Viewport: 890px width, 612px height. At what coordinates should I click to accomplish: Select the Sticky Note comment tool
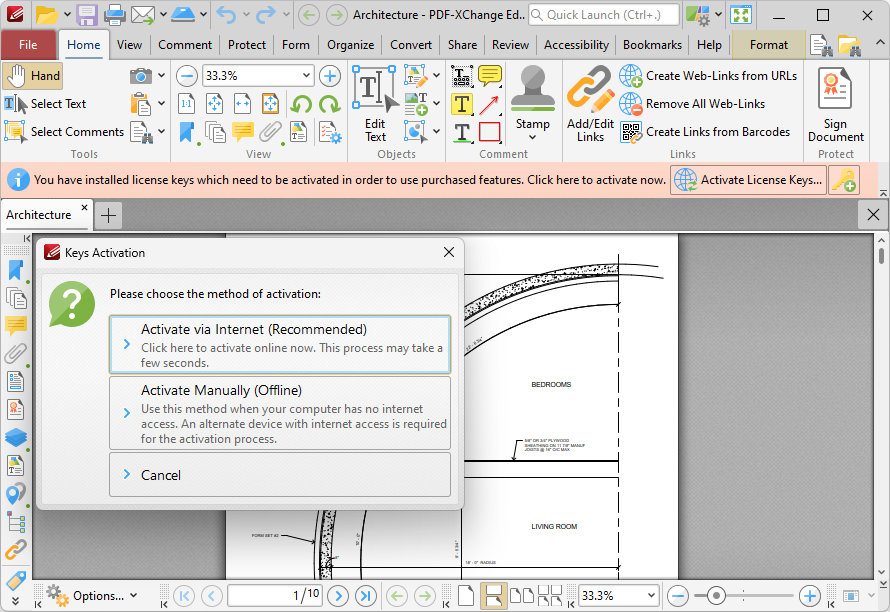tap(490, 76)
